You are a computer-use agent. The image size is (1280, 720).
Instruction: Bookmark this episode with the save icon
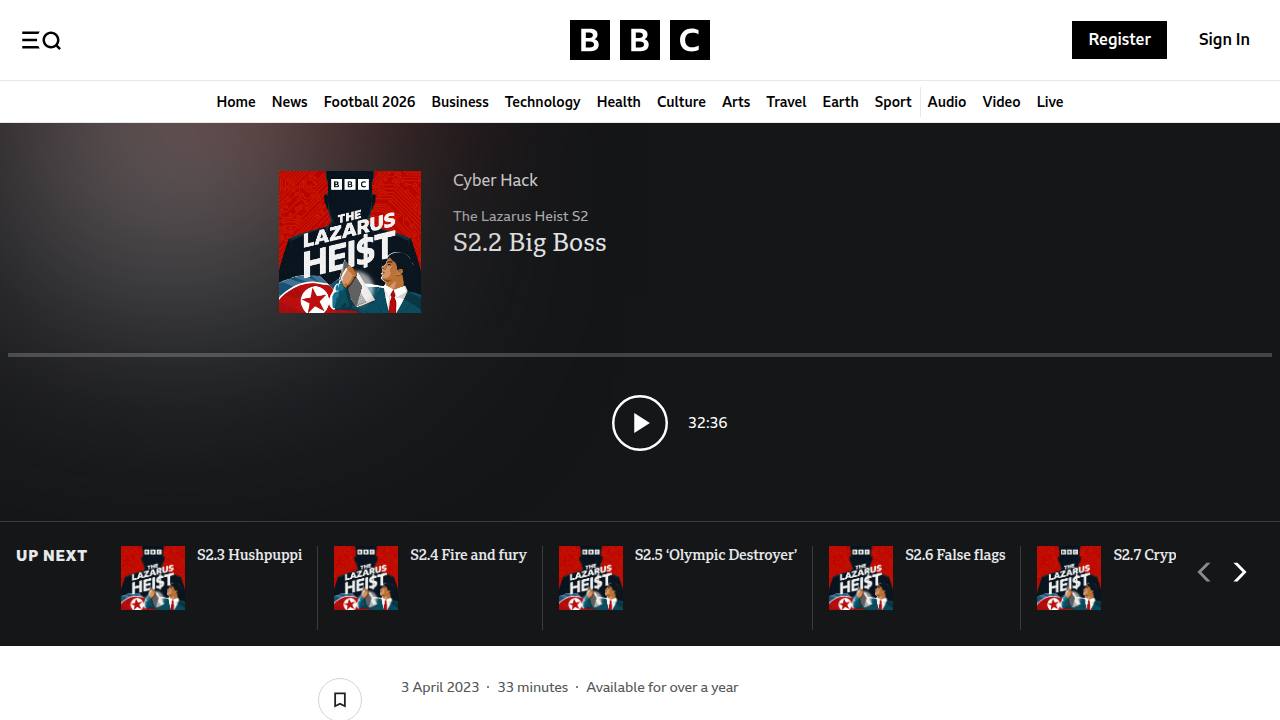coord(340,699)
